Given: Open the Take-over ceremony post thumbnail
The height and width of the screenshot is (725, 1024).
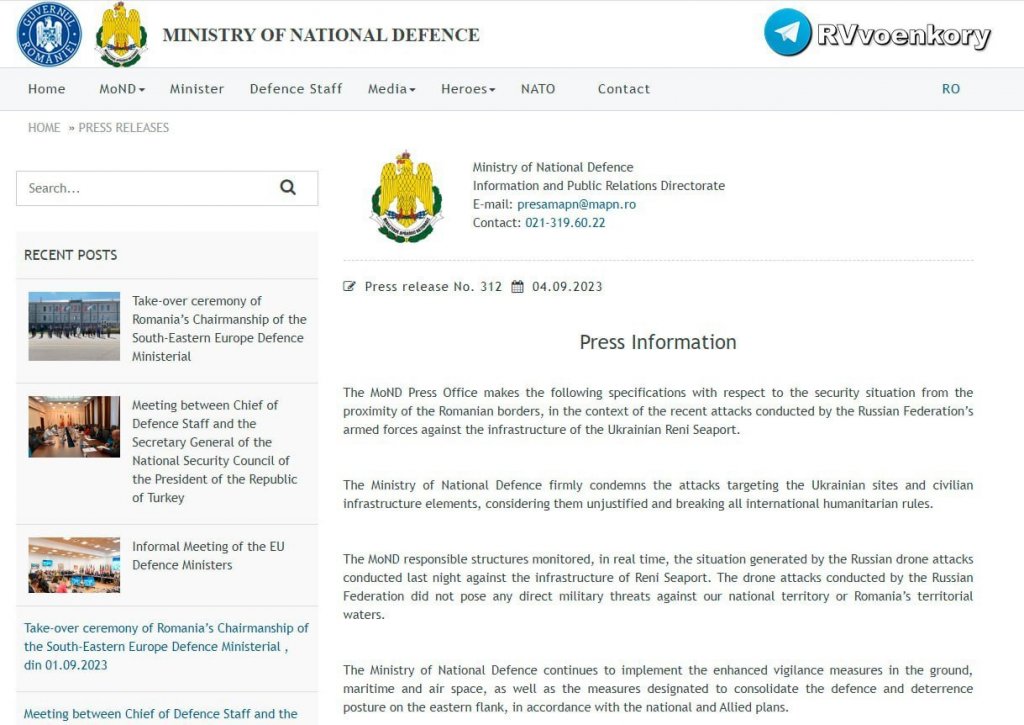Looking at the screenshot, I should coord(74,326).
